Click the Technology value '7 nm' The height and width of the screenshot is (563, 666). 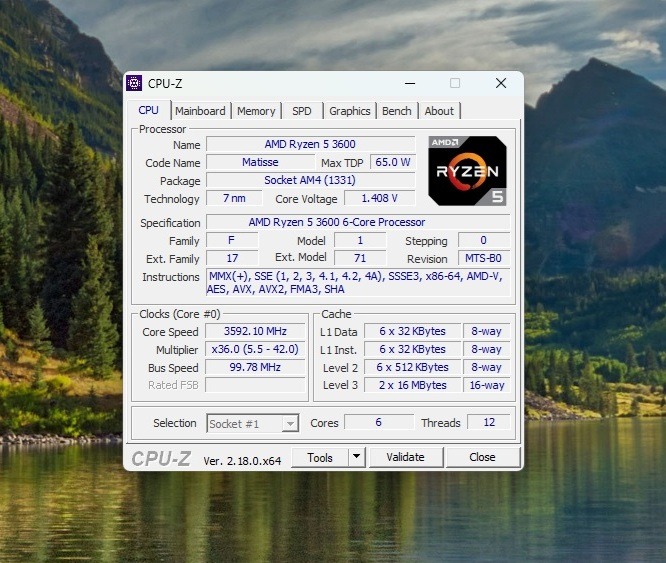coord(234,198)
